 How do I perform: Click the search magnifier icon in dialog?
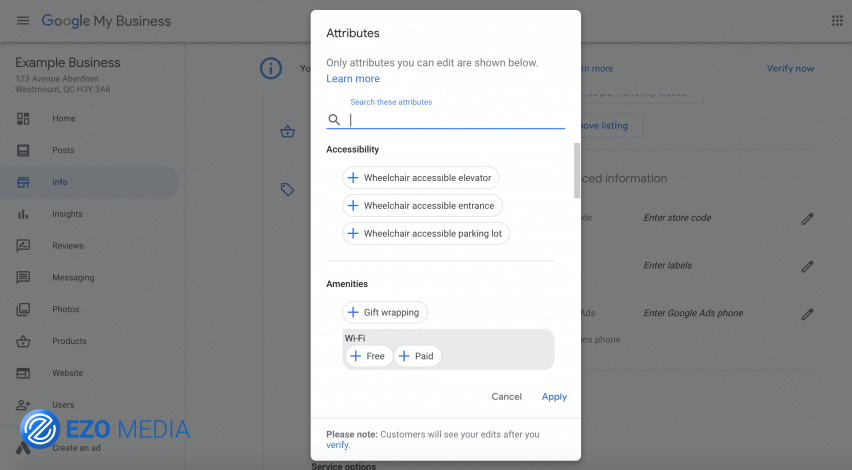pos(334,120)
